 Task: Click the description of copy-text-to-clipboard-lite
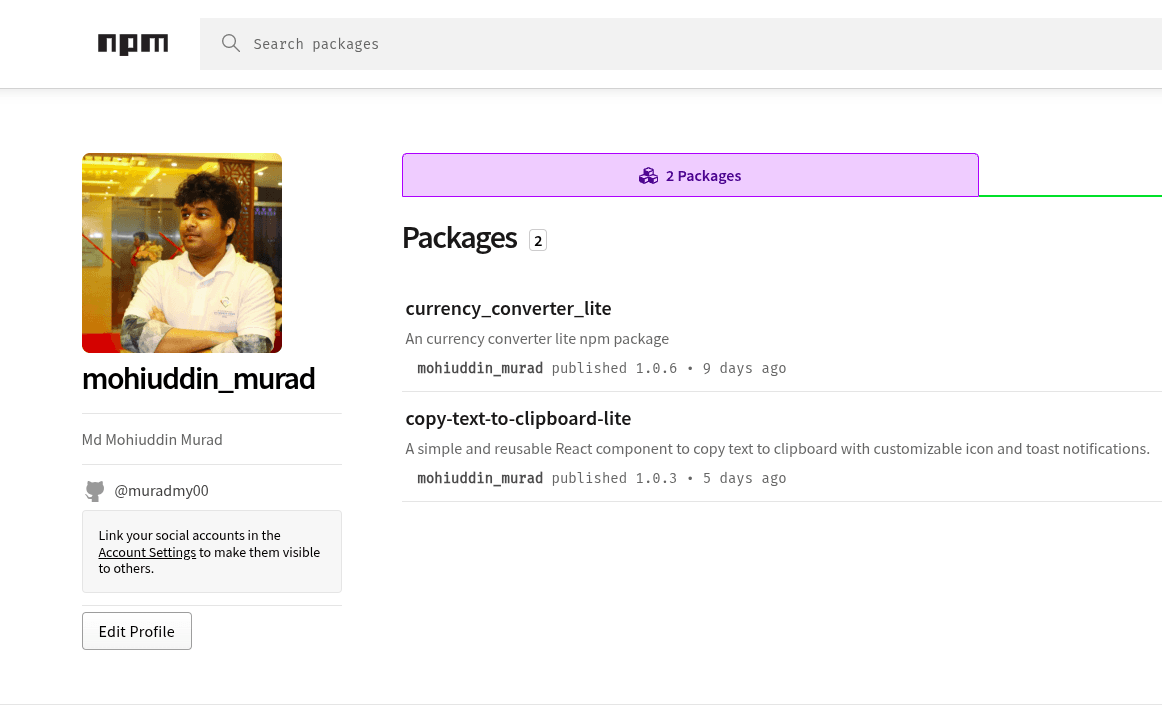coord(777,448)
